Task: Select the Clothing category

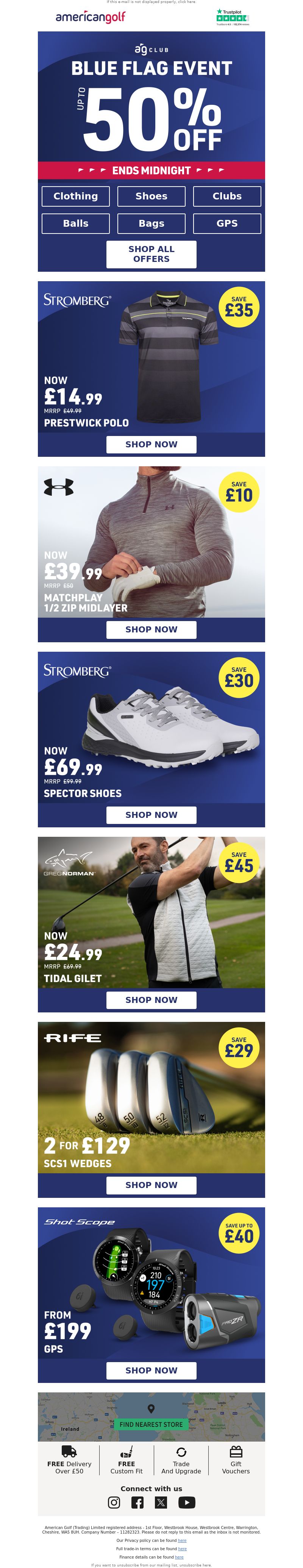Action: pyautogui.click(x=76, y=196)
